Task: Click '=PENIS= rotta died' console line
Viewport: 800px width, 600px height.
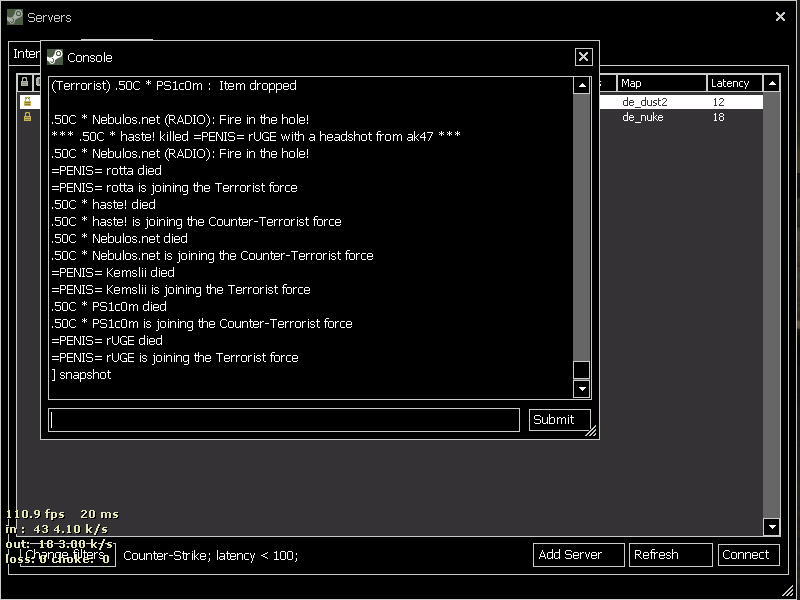Action: pos(106,170)
